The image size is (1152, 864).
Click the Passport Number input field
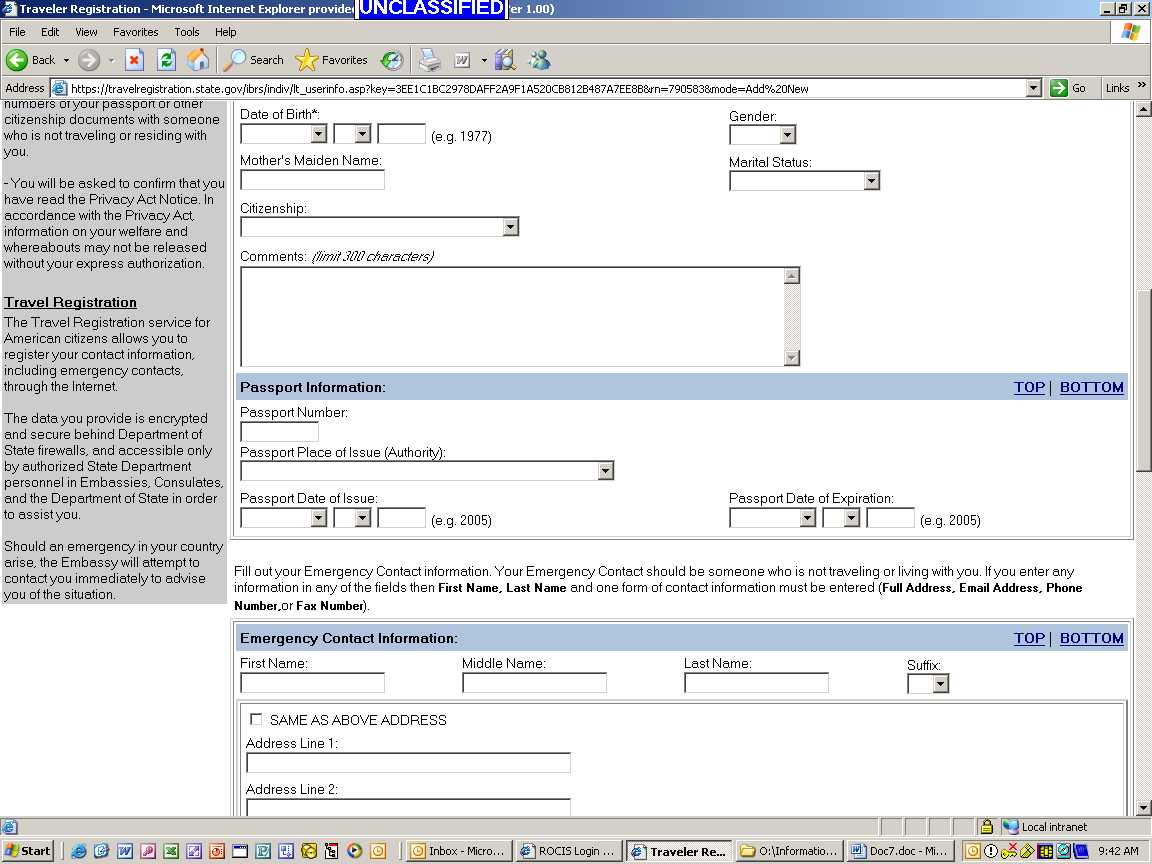tap(279, 432)
